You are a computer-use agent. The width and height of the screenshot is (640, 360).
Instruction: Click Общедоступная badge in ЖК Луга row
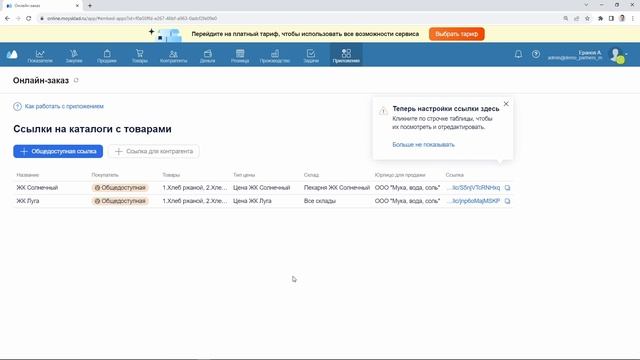coord(120,201)
